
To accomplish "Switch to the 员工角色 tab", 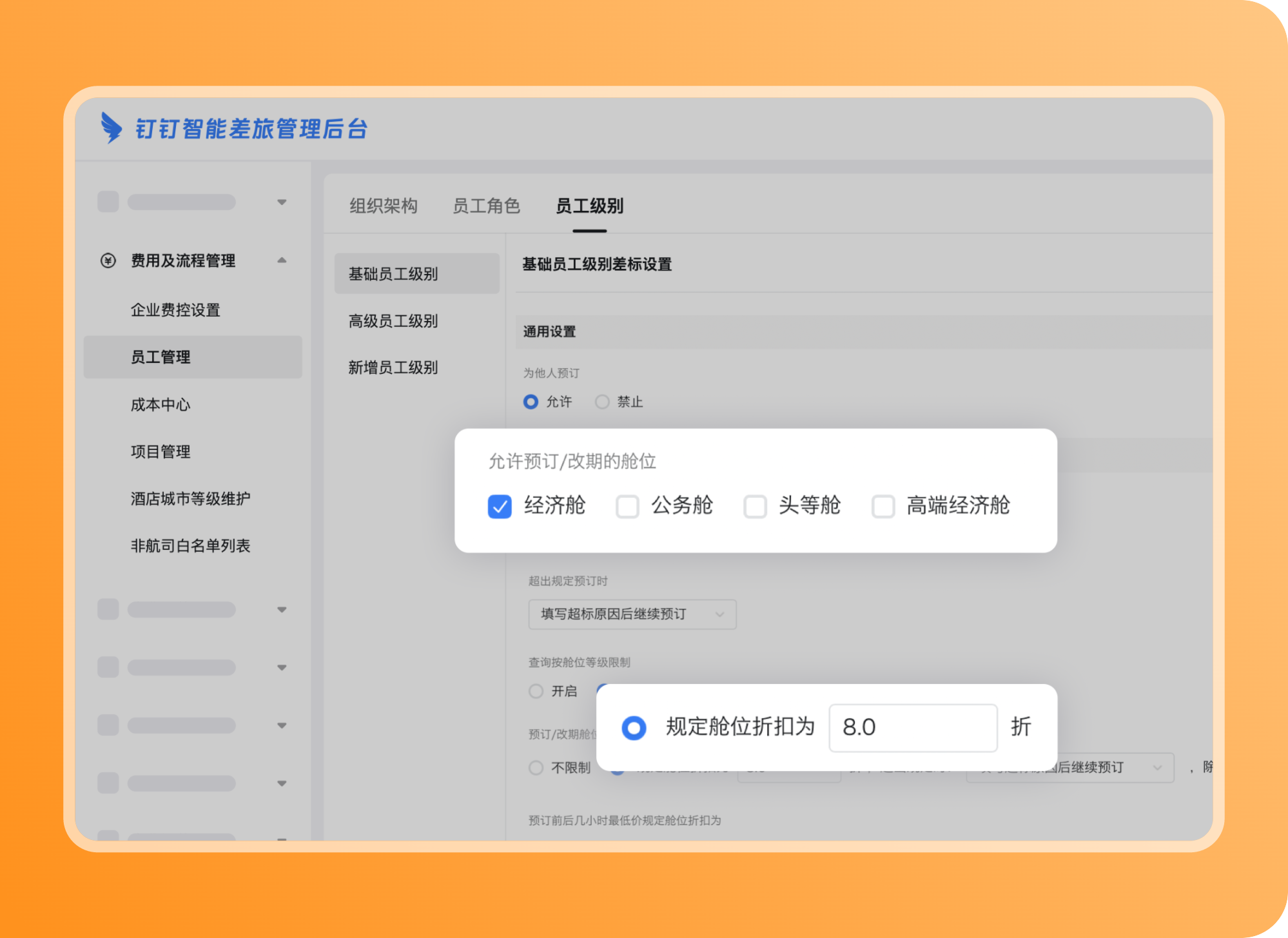I will click(x=486, y=206).
